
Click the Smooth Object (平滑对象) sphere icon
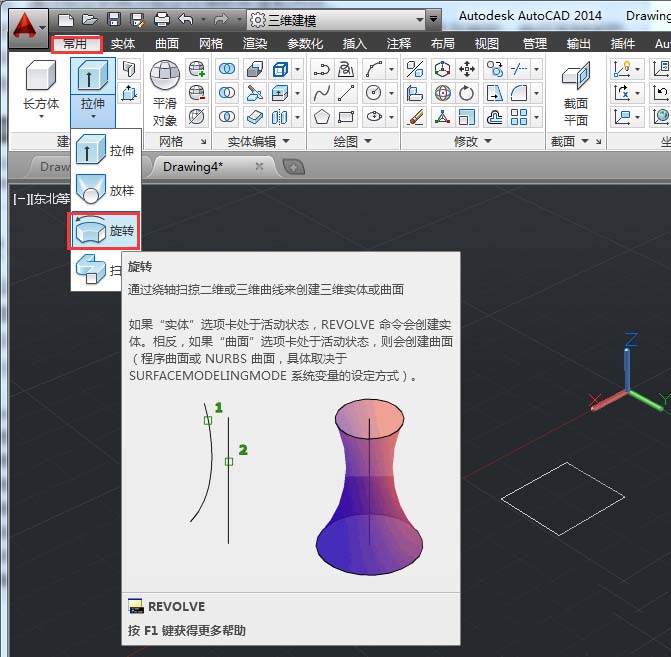(165, 75)
